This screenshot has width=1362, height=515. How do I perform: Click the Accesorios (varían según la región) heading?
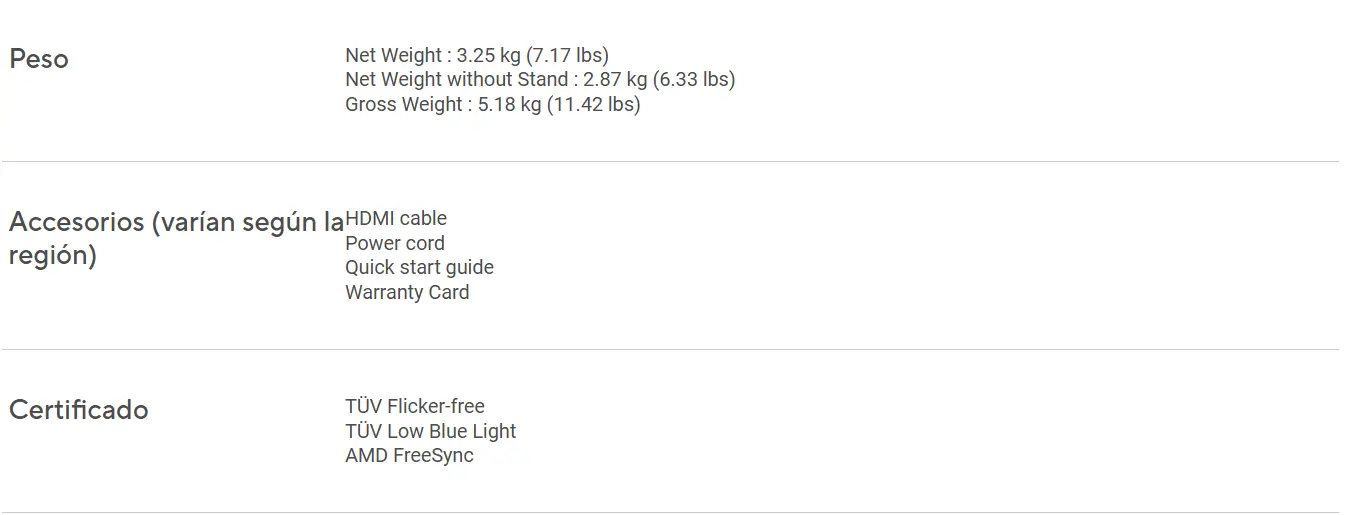pyautogui.click(x=176, y=238)
